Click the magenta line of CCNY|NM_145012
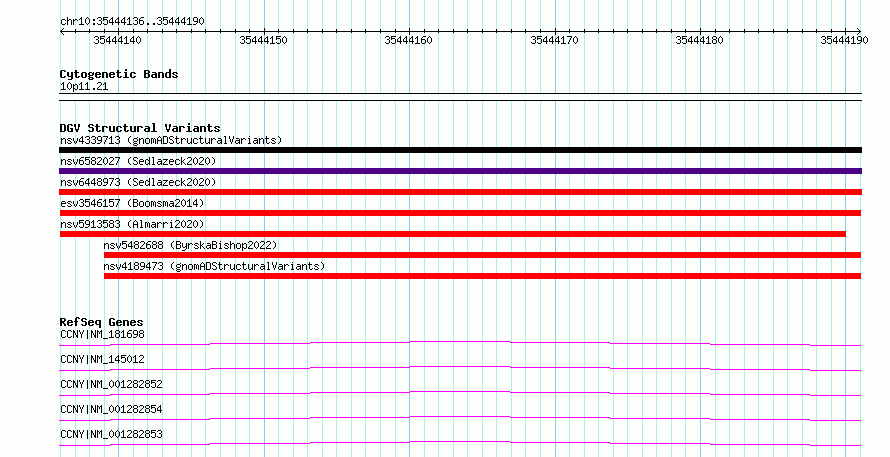This screenshot has width=890, height=457. (x=460, y=368)
